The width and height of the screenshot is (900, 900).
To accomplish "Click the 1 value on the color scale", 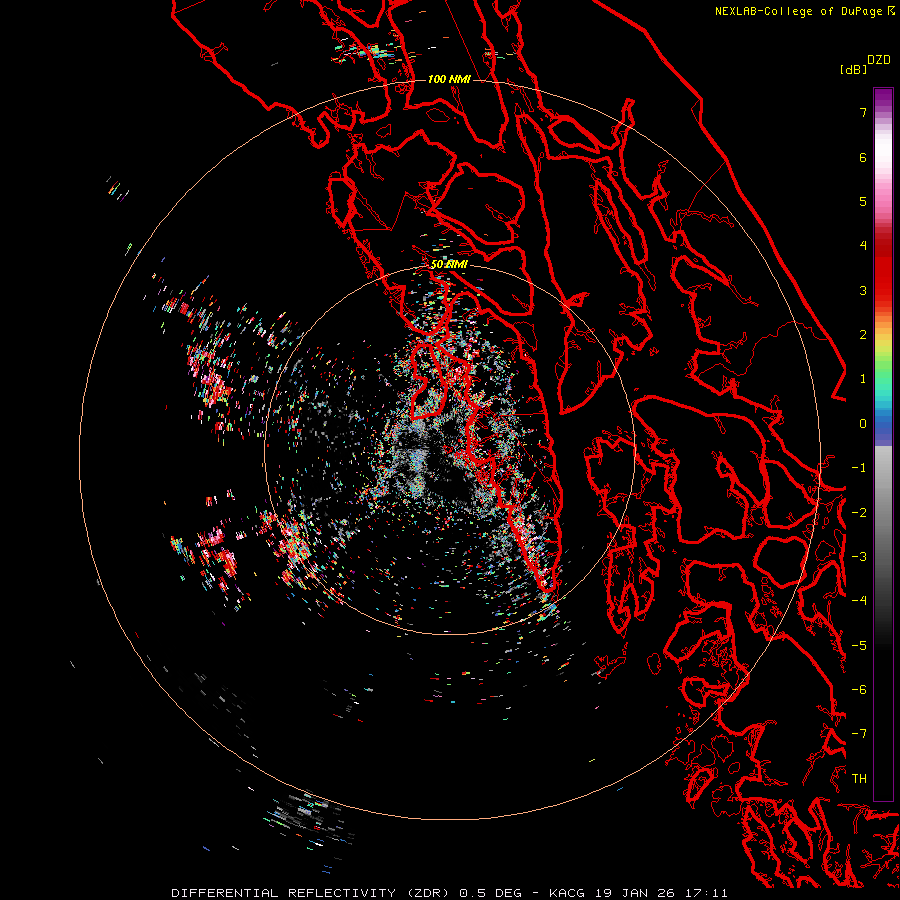I will pos(863,379).
